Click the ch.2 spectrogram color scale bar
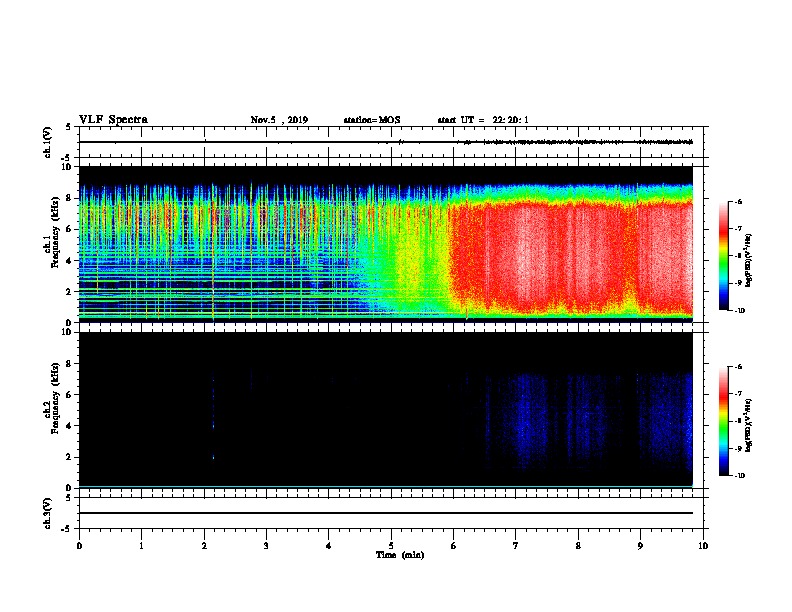This screenshot has width=792, height=612. pos(723,421)
